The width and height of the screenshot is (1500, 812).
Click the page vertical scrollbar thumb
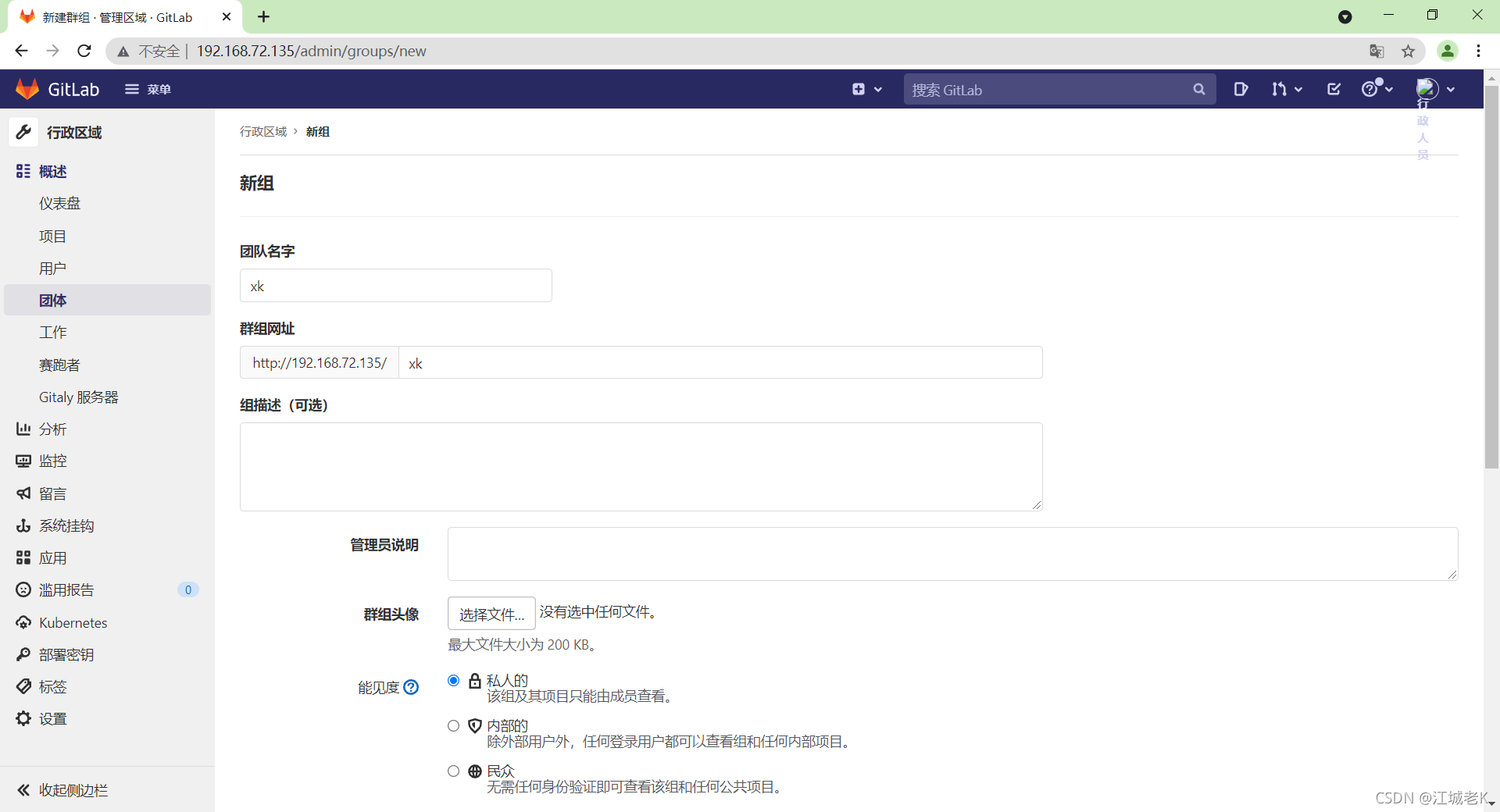pyautogui.click(x=1491, y=277)
